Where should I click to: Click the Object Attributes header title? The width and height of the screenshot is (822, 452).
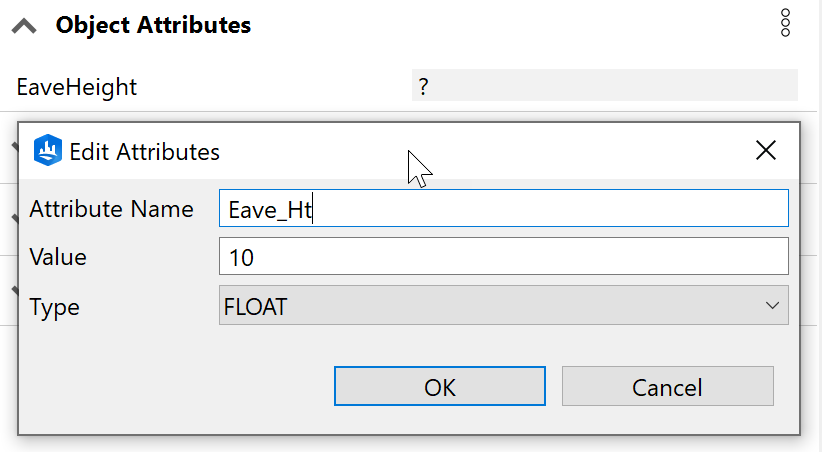click(x=153, y=25)
